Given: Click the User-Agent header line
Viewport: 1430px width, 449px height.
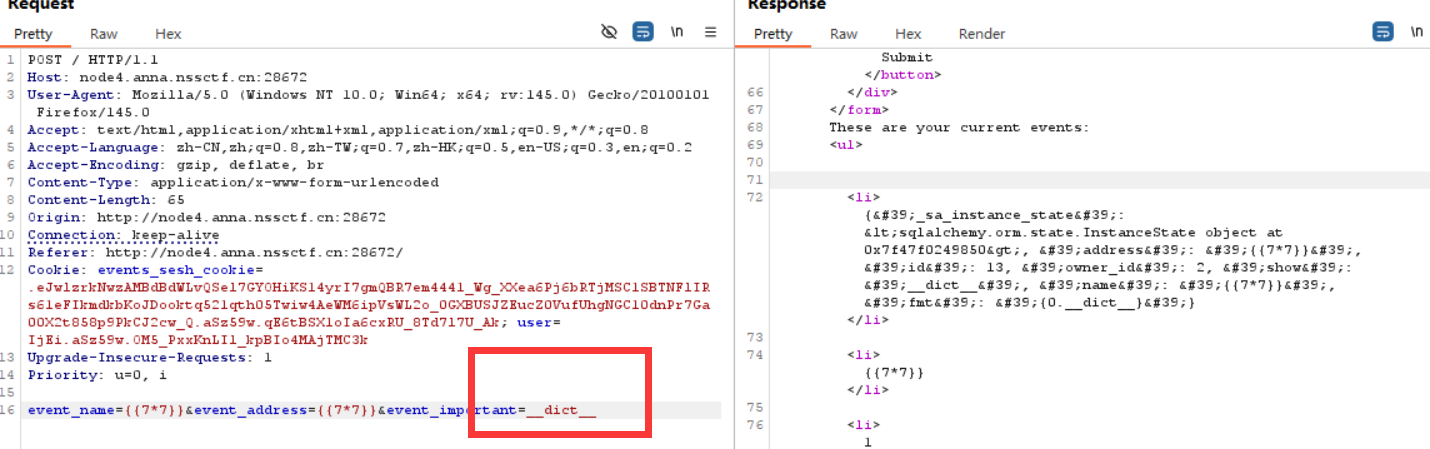Looking at the screenshot, I should coord(368,94).
